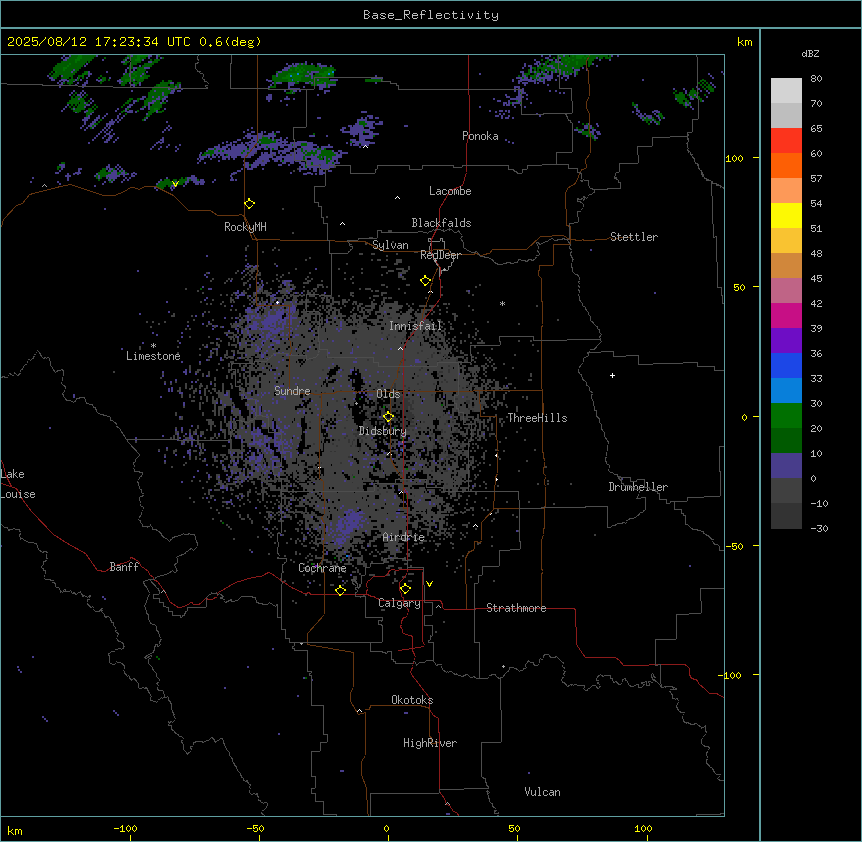
Task: Click the RockyMH label
Action: [245, 227]
